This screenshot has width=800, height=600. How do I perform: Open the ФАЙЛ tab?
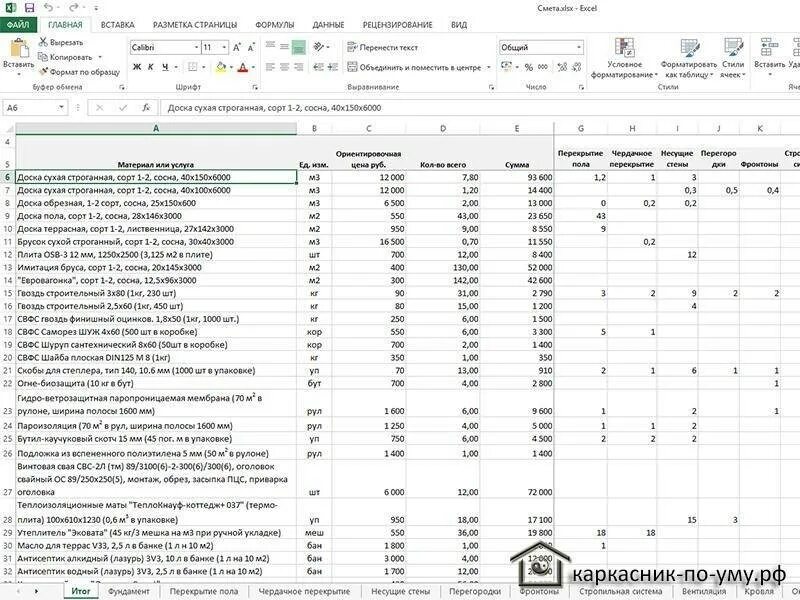pyautogui.click(x=18, y=24)
